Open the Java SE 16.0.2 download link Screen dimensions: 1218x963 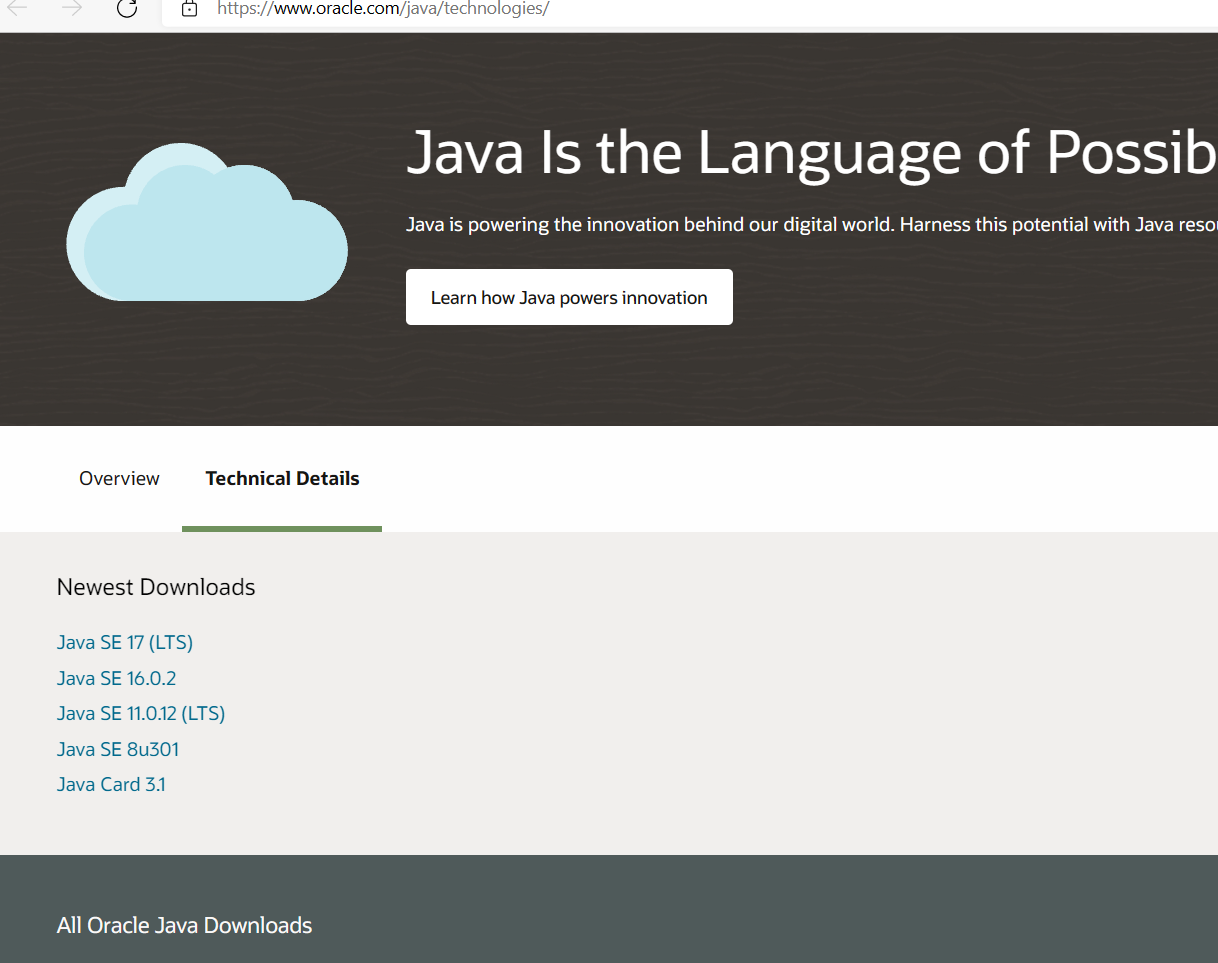coord(116,679)
